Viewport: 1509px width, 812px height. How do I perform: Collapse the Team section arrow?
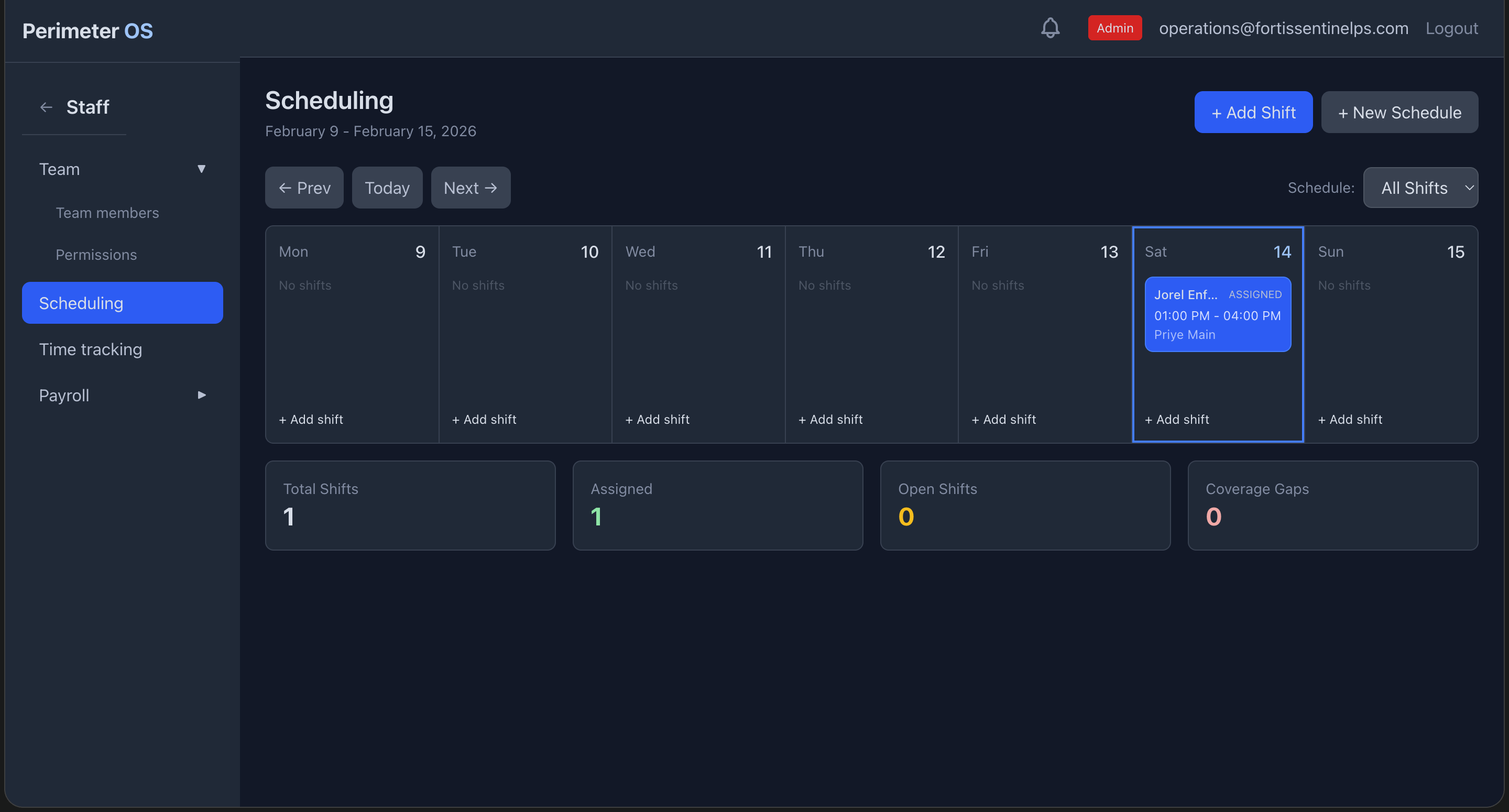202,169
